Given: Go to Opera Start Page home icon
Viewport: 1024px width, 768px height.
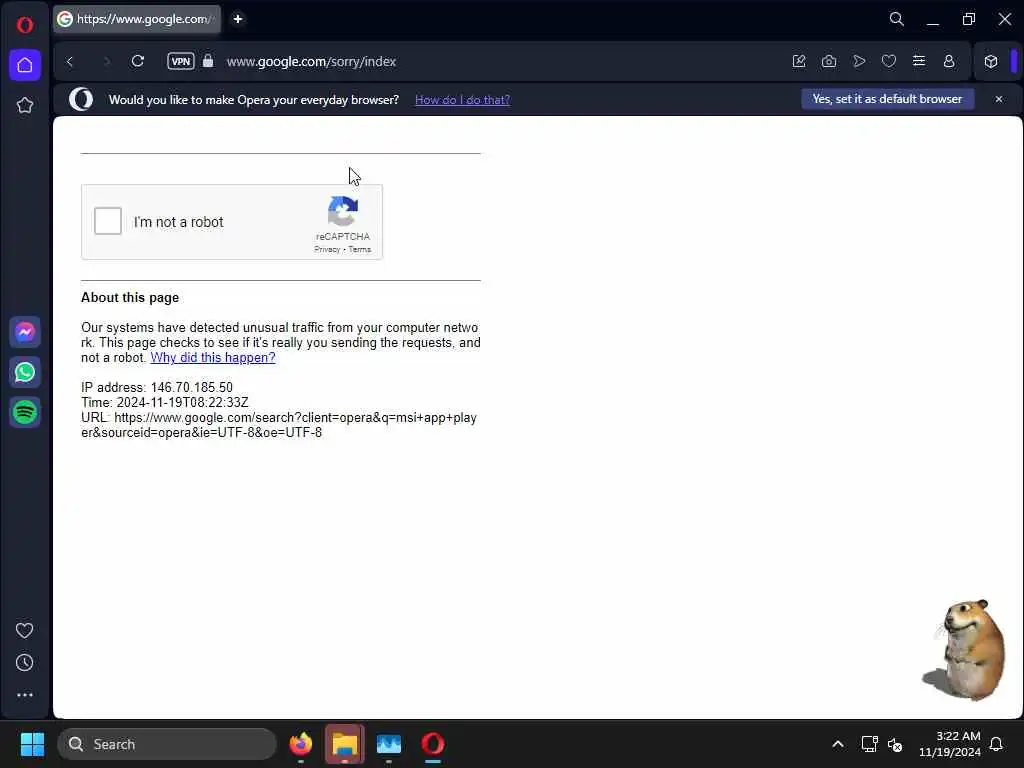Looking at the screenshot, I should (25, 65).
